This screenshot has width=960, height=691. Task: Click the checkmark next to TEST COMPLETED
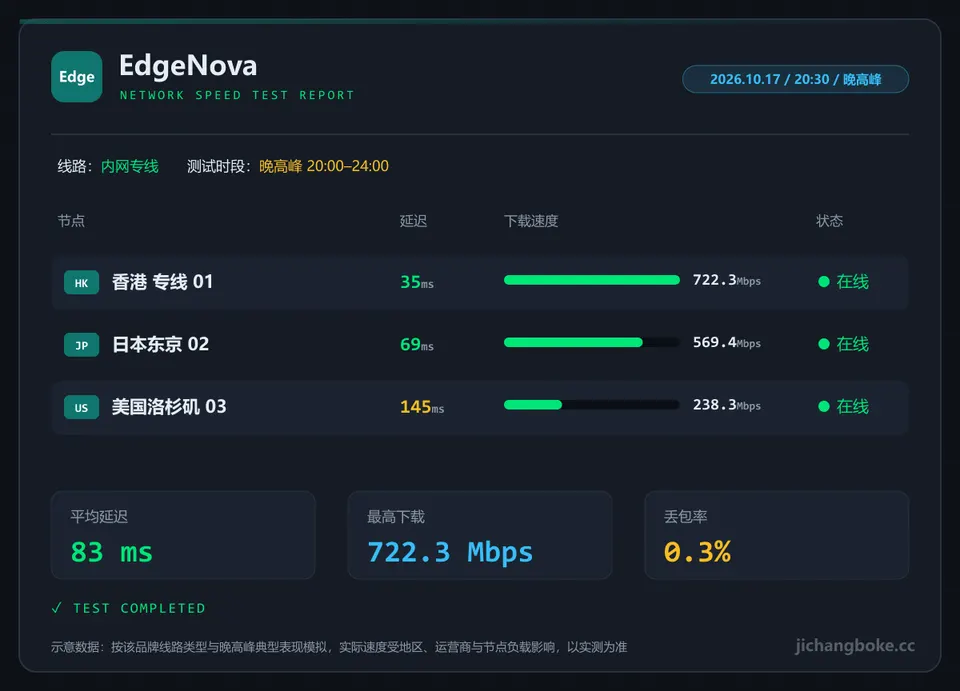[x=57, y=608]
